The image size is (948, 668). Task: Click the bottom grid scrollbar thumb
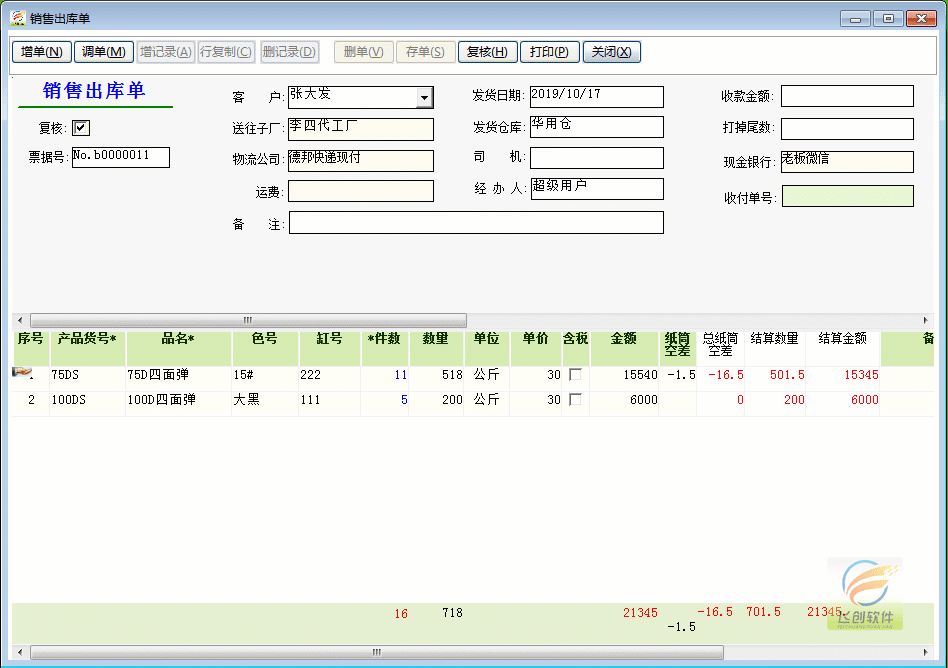(x=377, y=652)
